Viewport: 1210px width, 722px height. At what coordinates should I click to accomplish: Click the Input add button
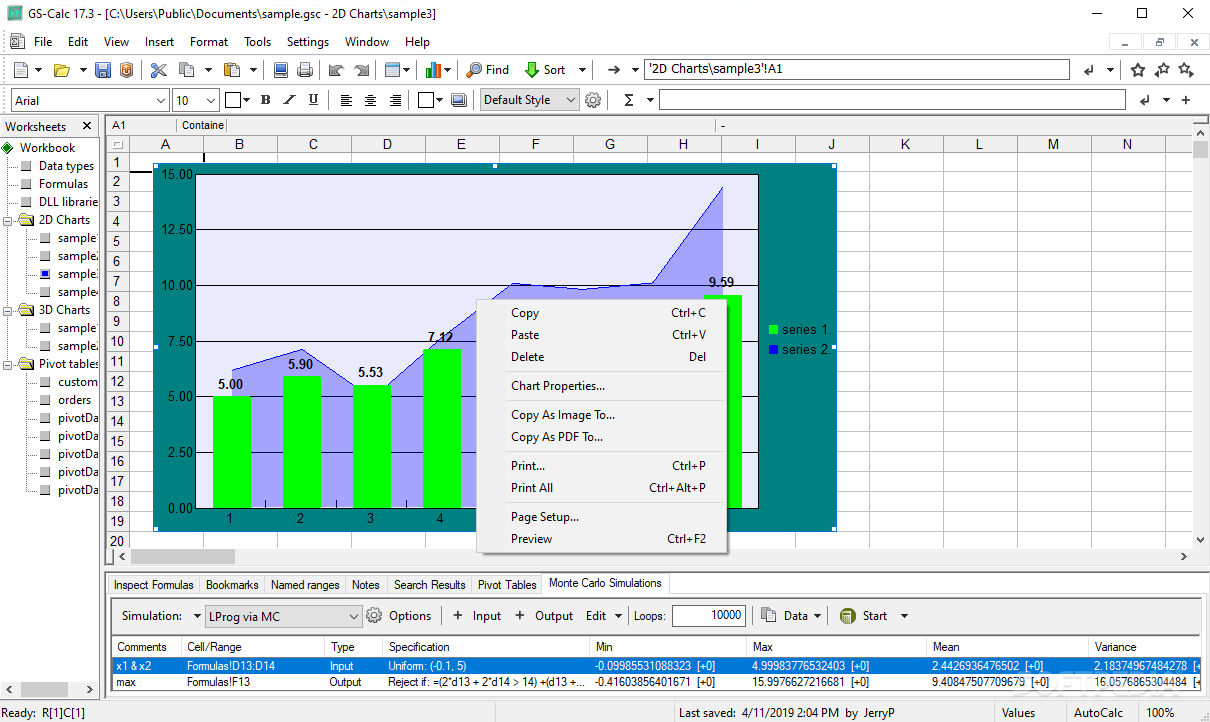(477, 616)
